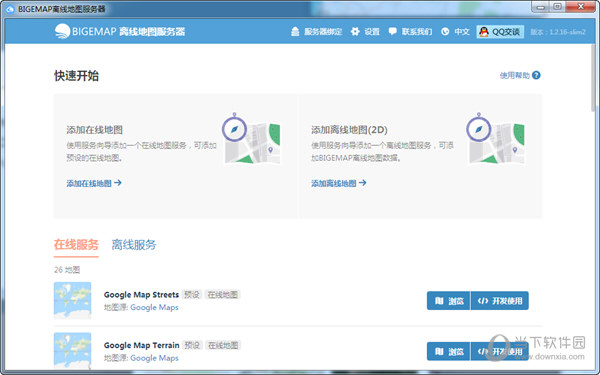Screen dimensions: 600x375
Task: Click 预设 tag on Google Map Terrain
Action: point(192,345)
